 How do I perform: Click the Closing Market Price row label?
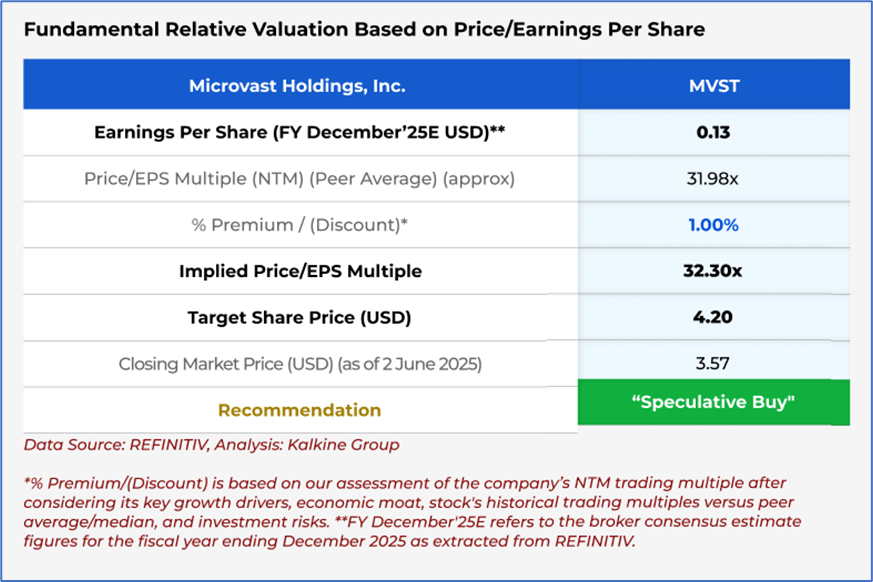tap(300, 364)
